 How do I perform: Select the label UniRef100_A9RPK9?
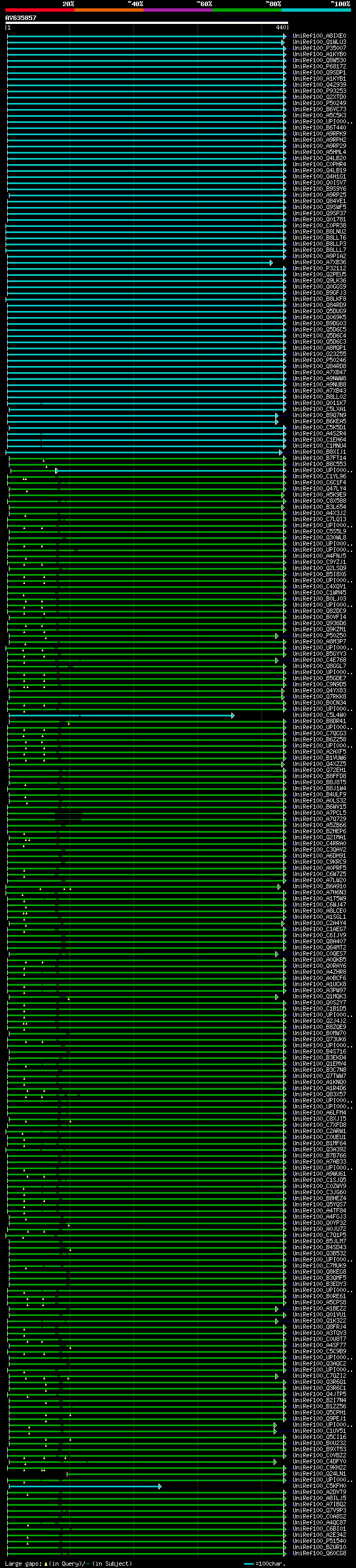(x=319, y=133)
